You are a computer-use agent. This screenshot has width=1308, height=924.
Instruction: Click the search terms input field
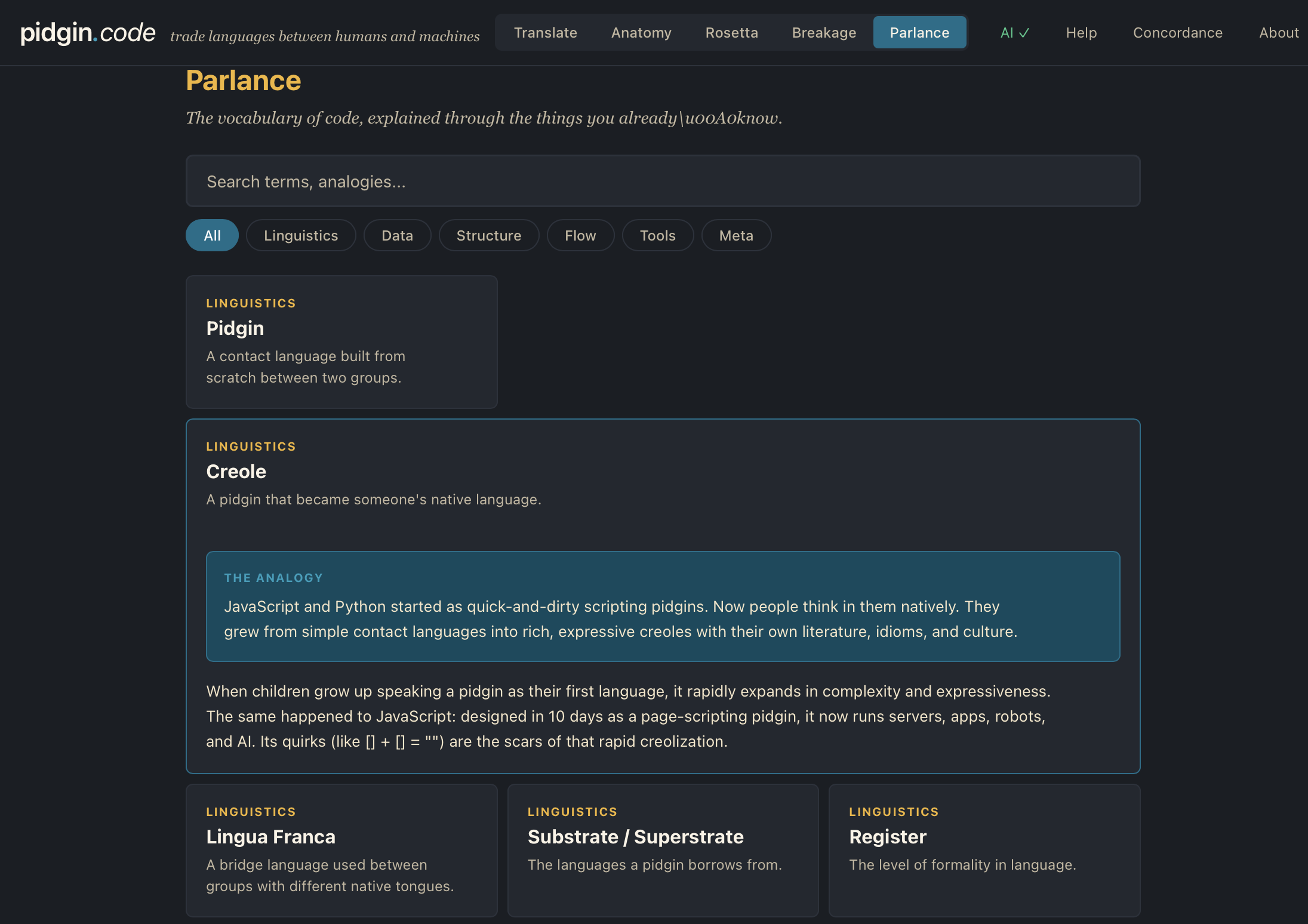(663, 181)
